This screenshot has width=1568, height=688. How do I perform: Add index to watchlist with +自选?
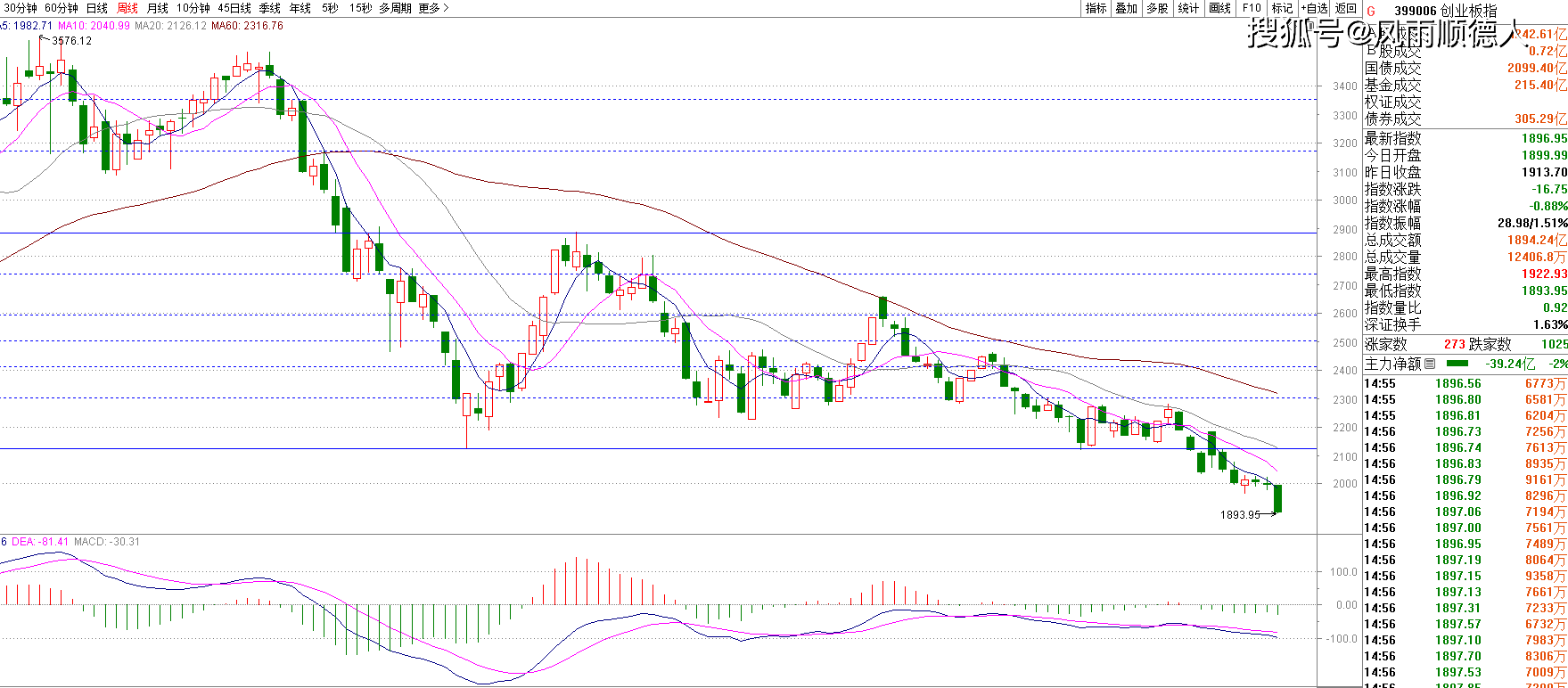(1314, 8)
